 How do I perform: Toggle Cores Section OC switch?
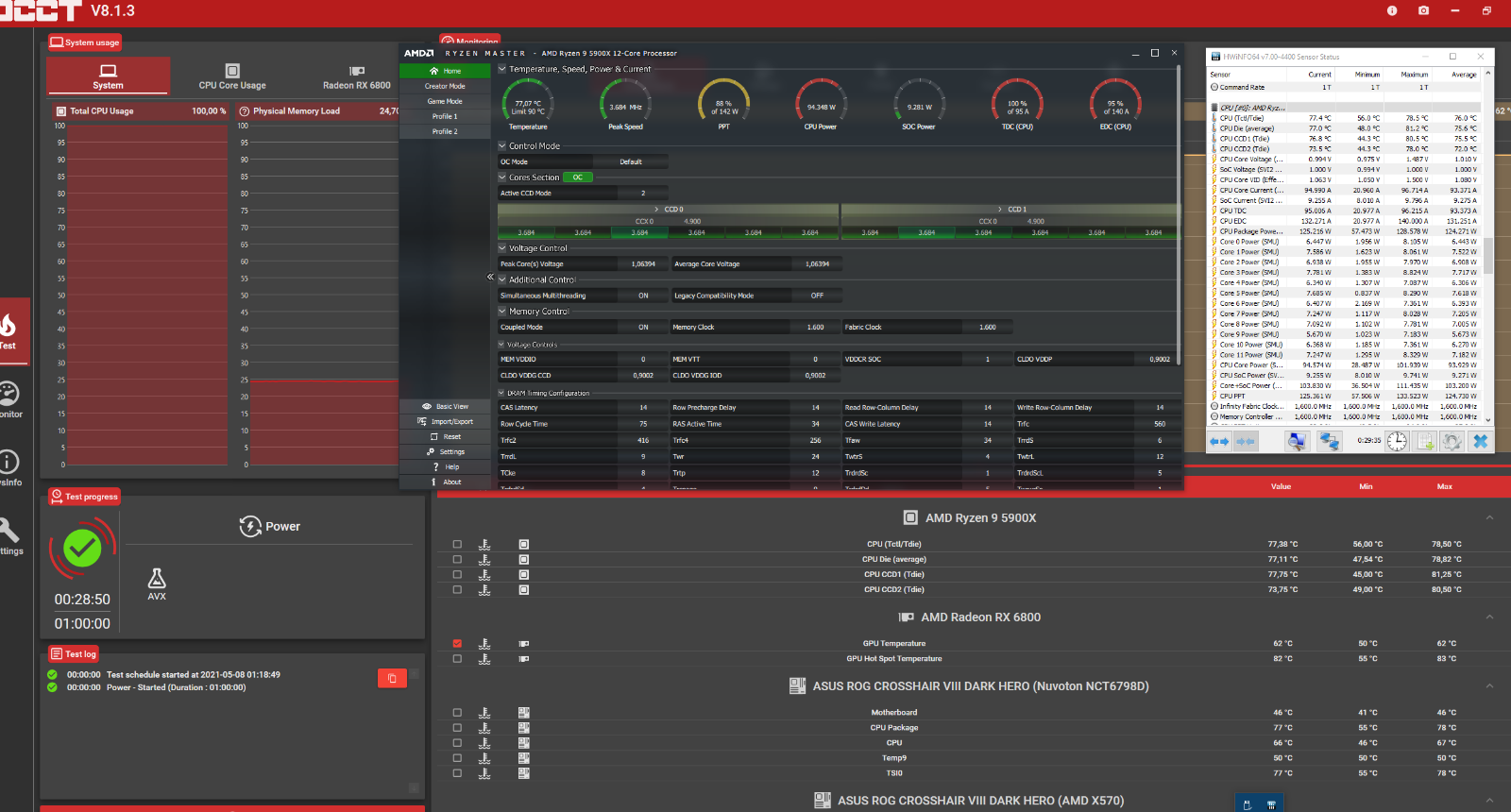tap(577, 178)
